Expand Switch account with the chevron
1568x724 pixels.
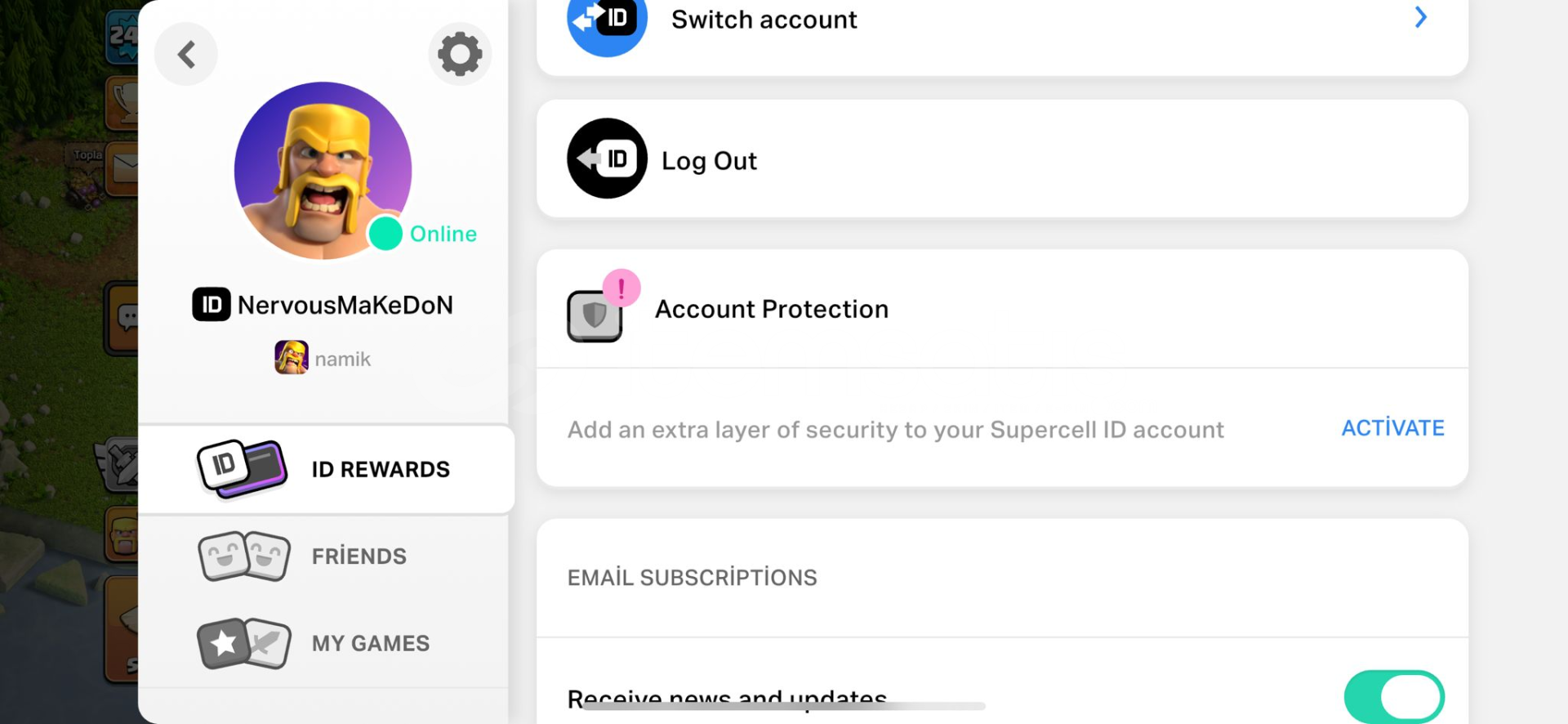click(x=1420, y=18)
